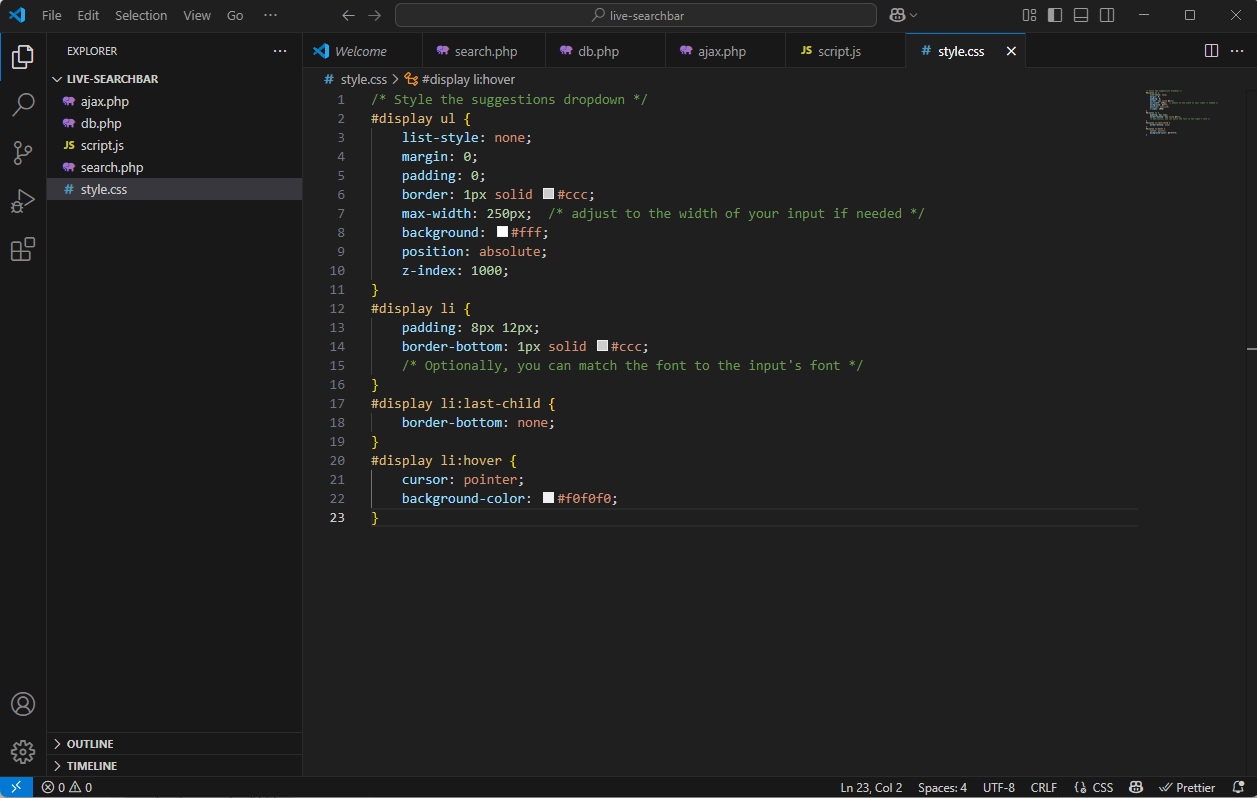Image resolution: width=1257 pixels, height=798 pixels.
Task: Toggle the Panel visibility
Action: pos(1080,15)
